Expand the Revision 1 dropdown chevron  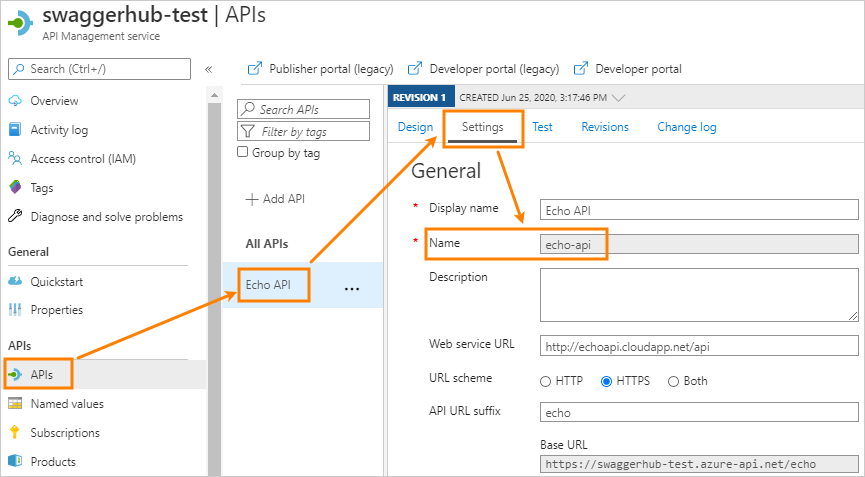tap(617, 98)
